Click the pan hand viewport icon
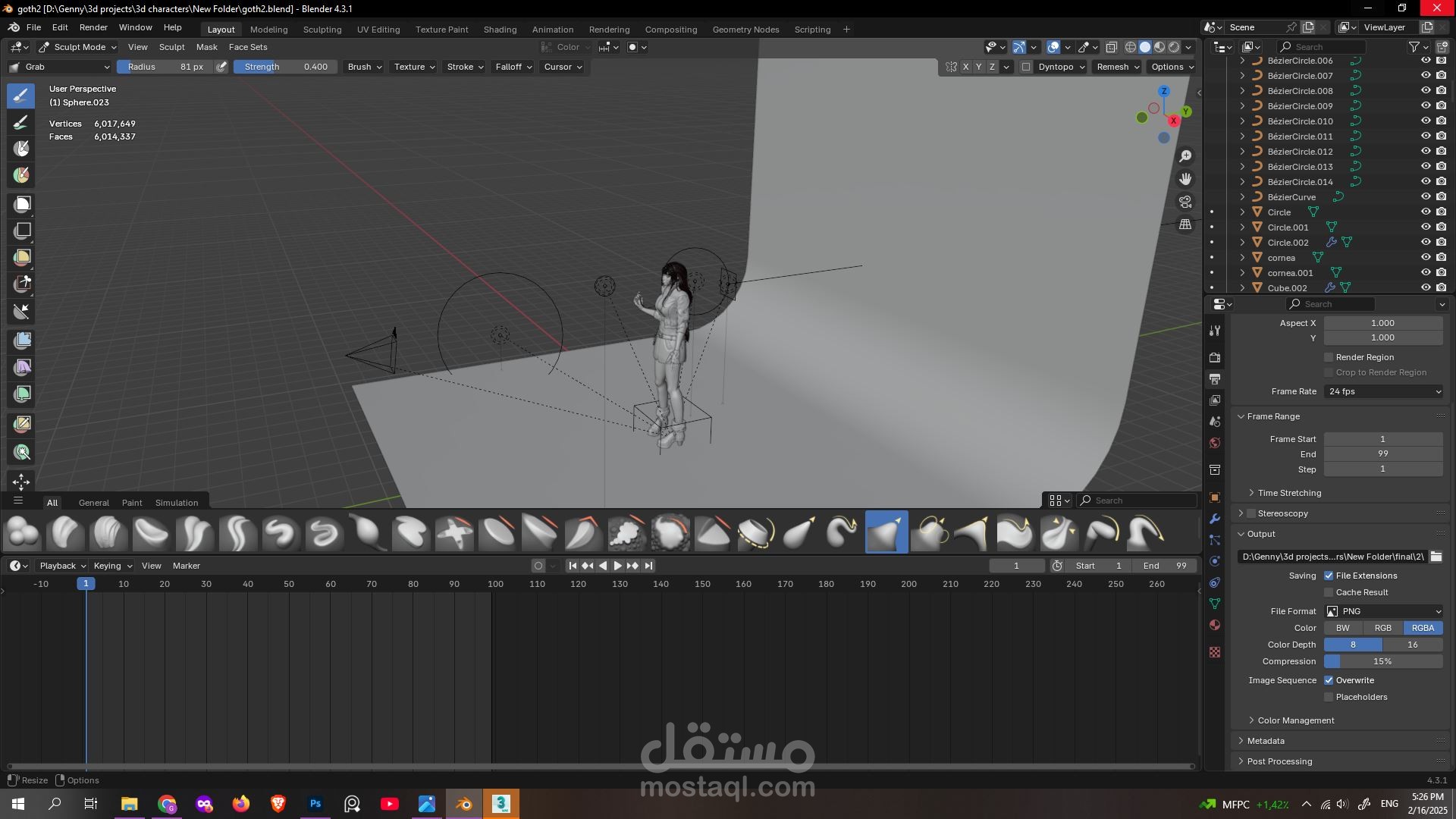 (x=1185, y=179)
